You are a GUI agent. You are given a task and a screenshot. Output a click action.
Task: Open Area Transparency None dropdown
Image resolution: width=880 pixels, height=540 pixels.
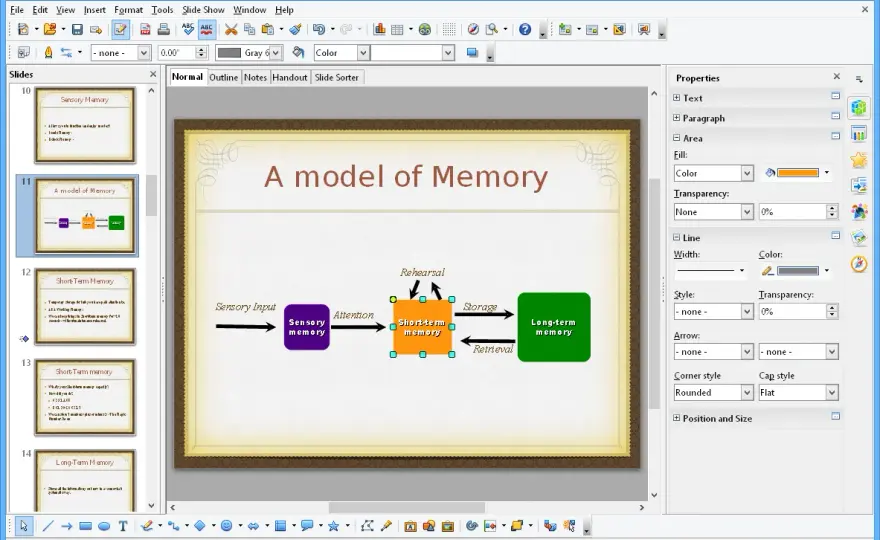713,212
